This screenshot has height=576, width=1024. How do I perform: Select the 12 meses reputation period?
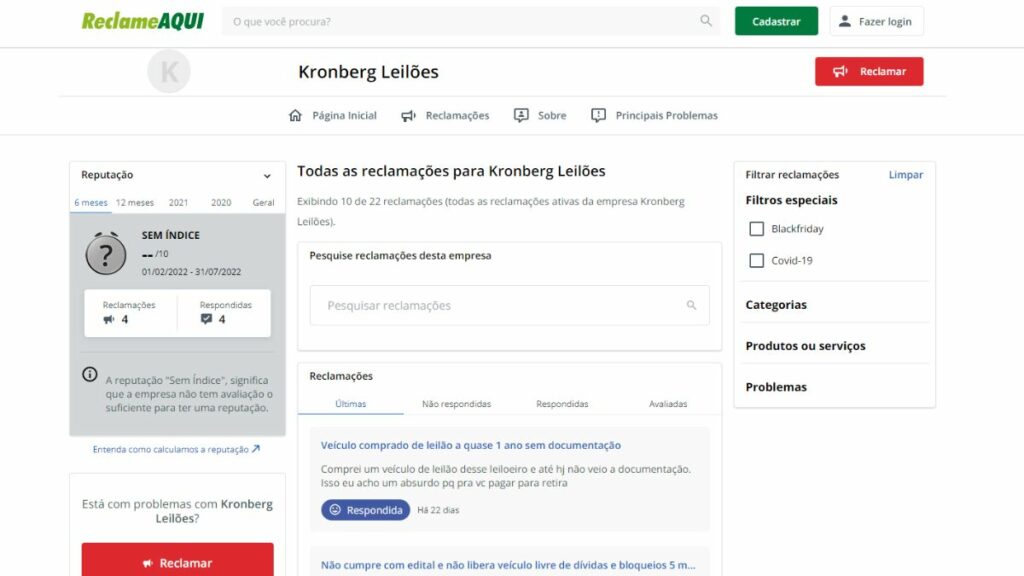[135, 203]
